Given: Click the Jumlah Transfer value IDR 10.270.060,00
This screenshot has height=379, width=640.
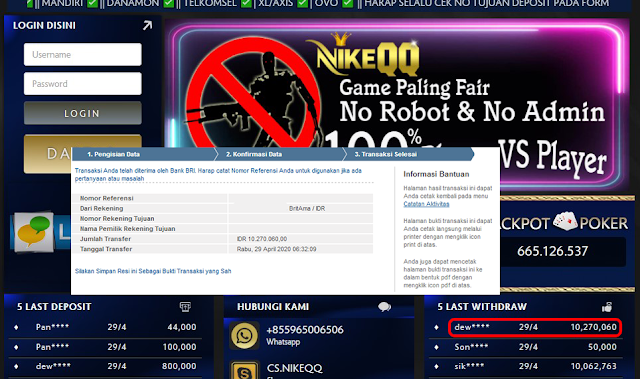Looking at the screenshot, I should (262, 239).
